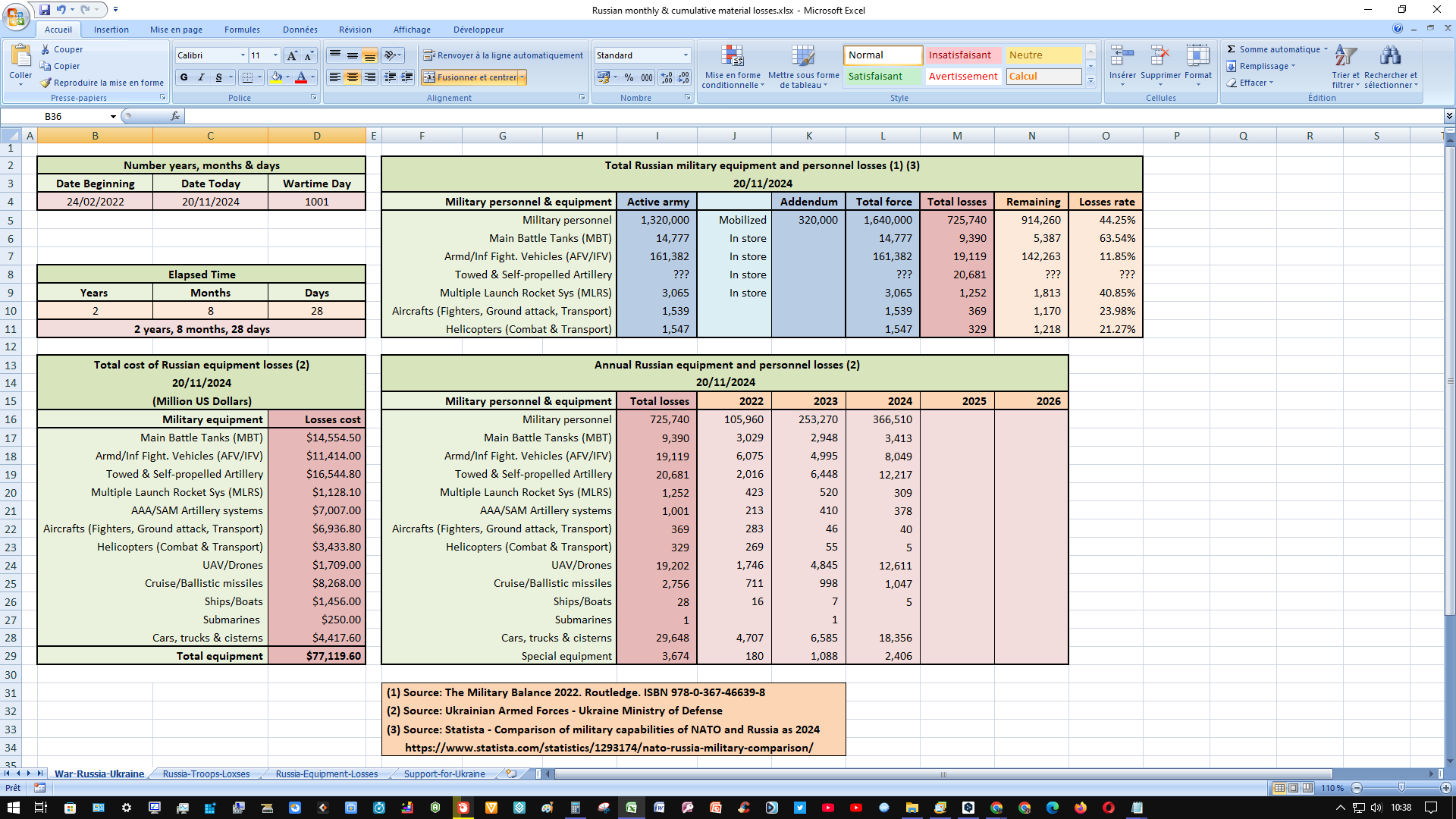Switch to Russia-Troops-Losses sheet tab
The width and height of the screenshot is (1456, 819).
[206, 773]
